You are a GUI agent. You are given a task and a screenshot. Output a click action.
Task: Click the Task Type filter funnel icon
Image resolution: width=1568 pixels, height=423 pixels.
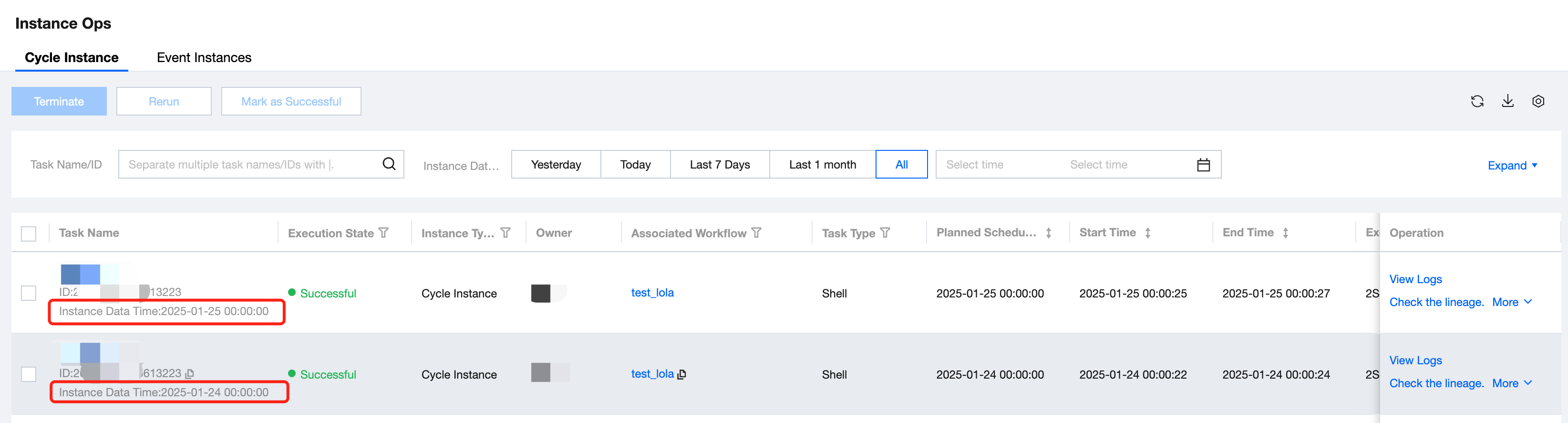[885, 233]
